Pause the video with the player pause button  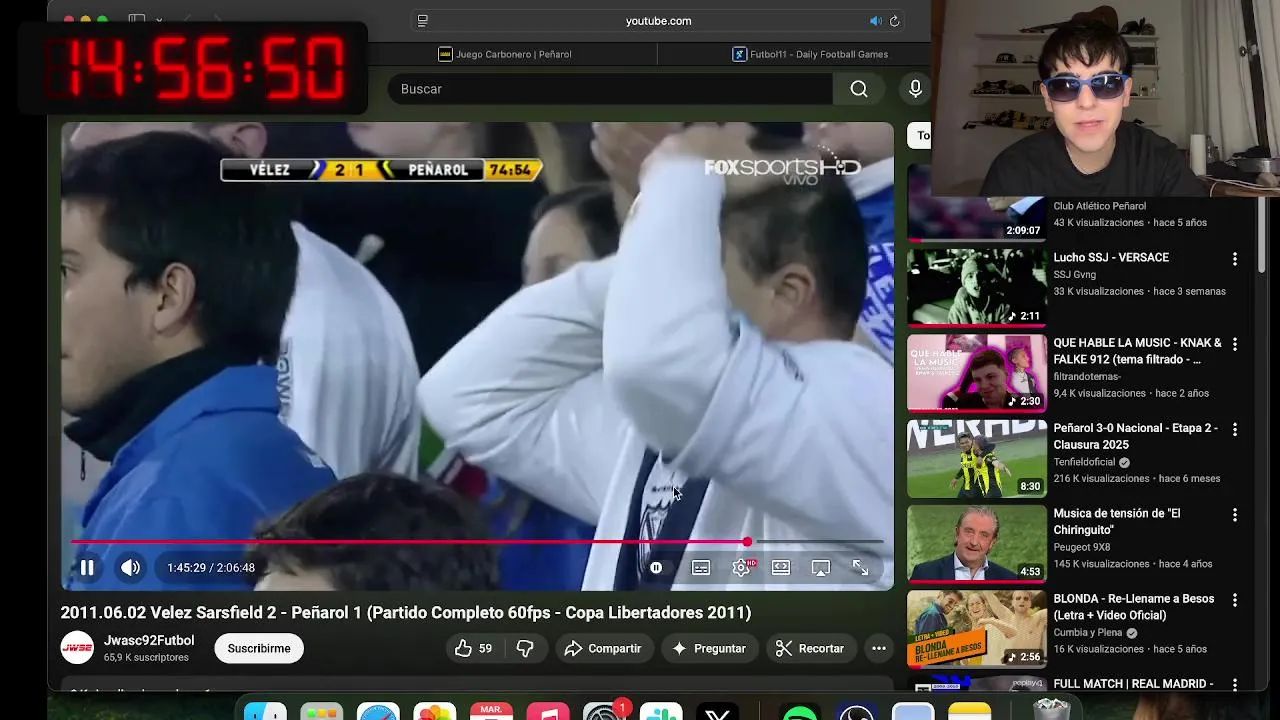(x=87, y=567)
